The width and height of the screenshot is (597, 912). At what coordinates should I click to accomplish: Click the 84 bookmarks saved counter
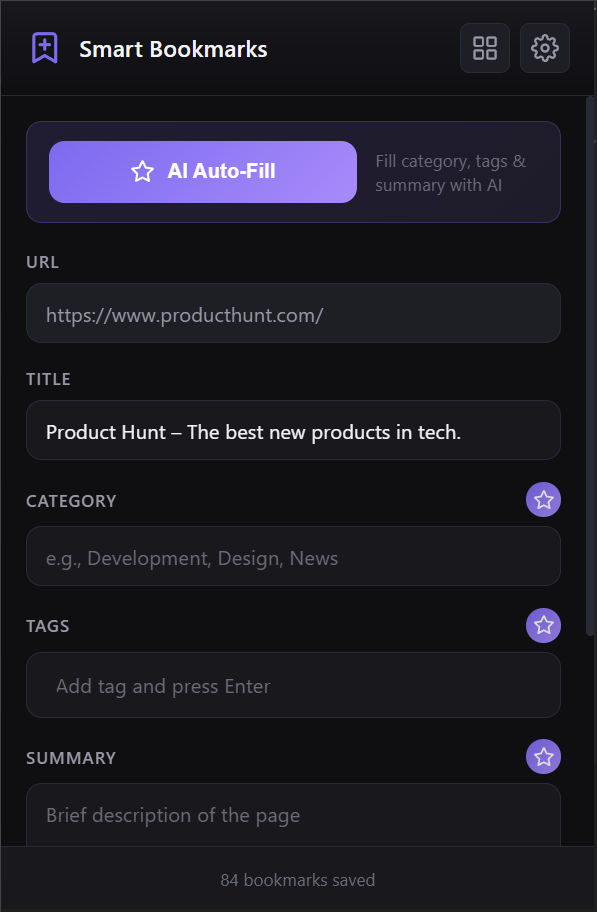click(297, 880)
